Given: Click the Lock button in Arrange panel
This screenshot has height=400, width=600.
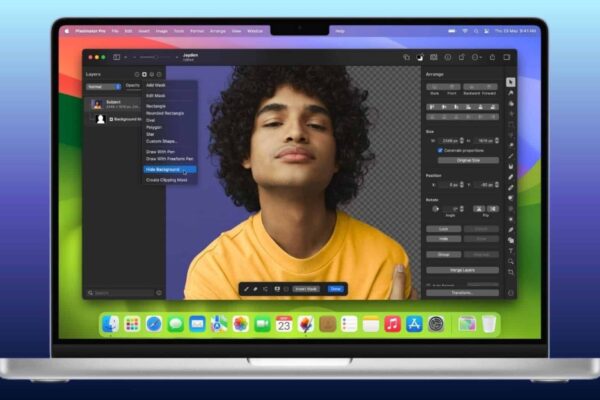Looking at the screenshot, I should pos(443,229).
